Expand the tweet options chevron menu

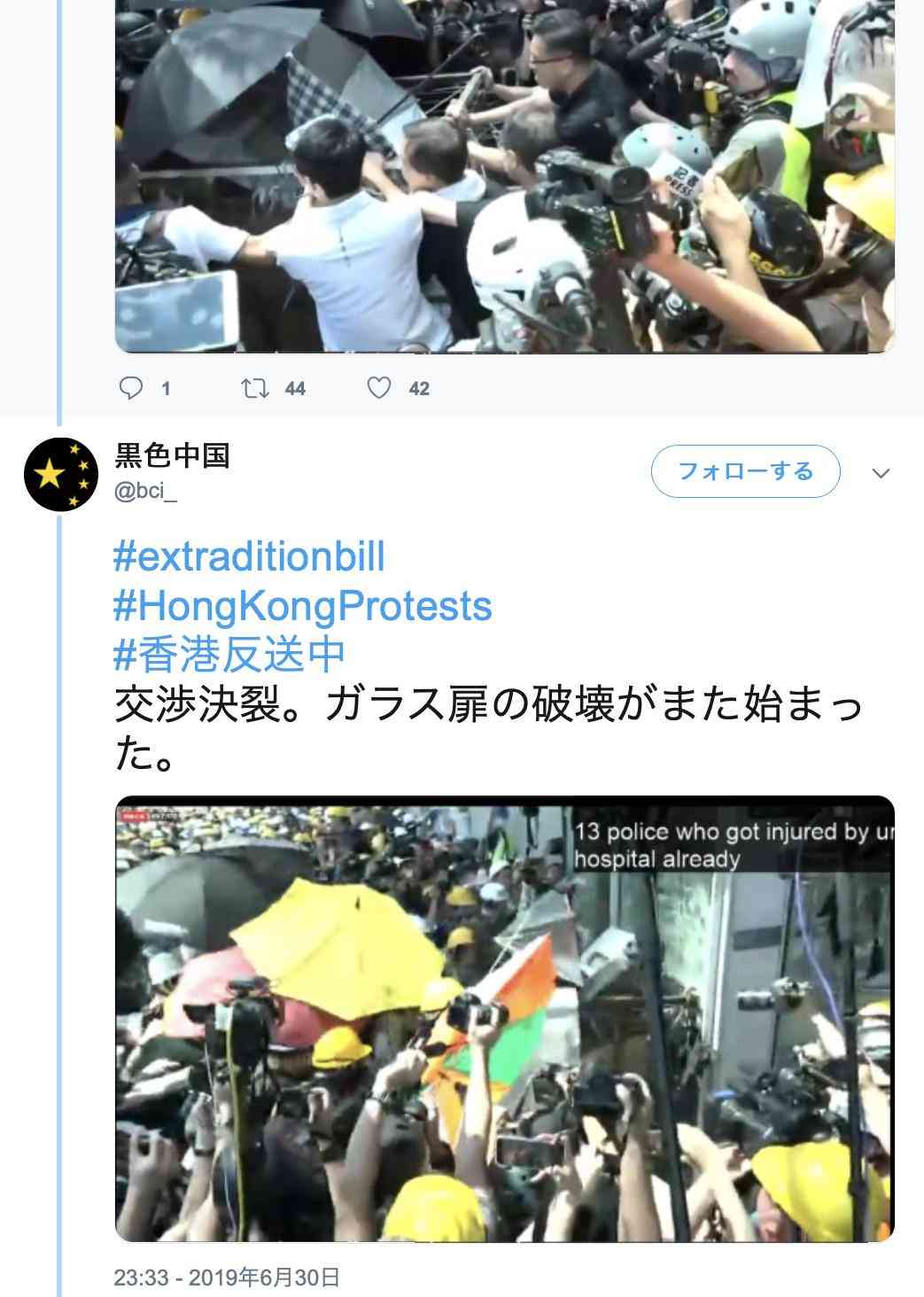point(881,473)
